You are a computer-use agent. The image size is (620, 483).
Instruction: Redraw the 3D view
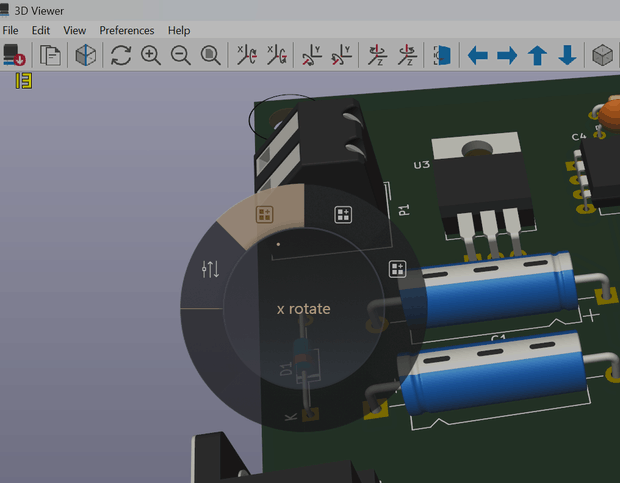click(x=121, y=55)
